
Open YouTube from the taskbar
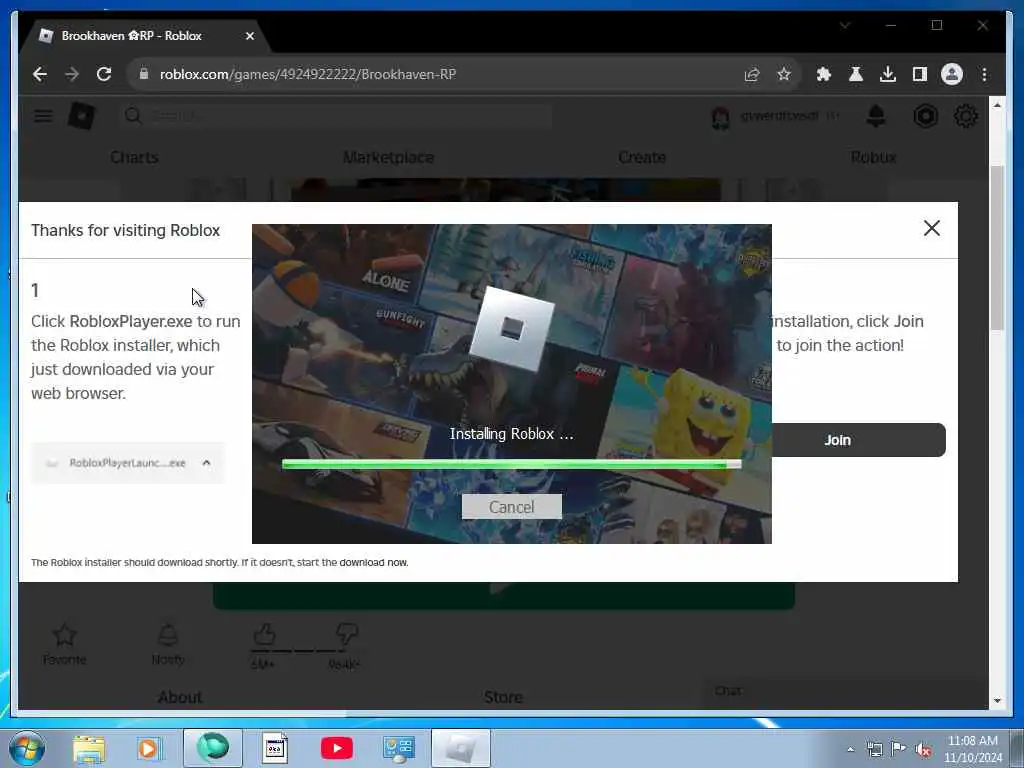pos(336,748)
